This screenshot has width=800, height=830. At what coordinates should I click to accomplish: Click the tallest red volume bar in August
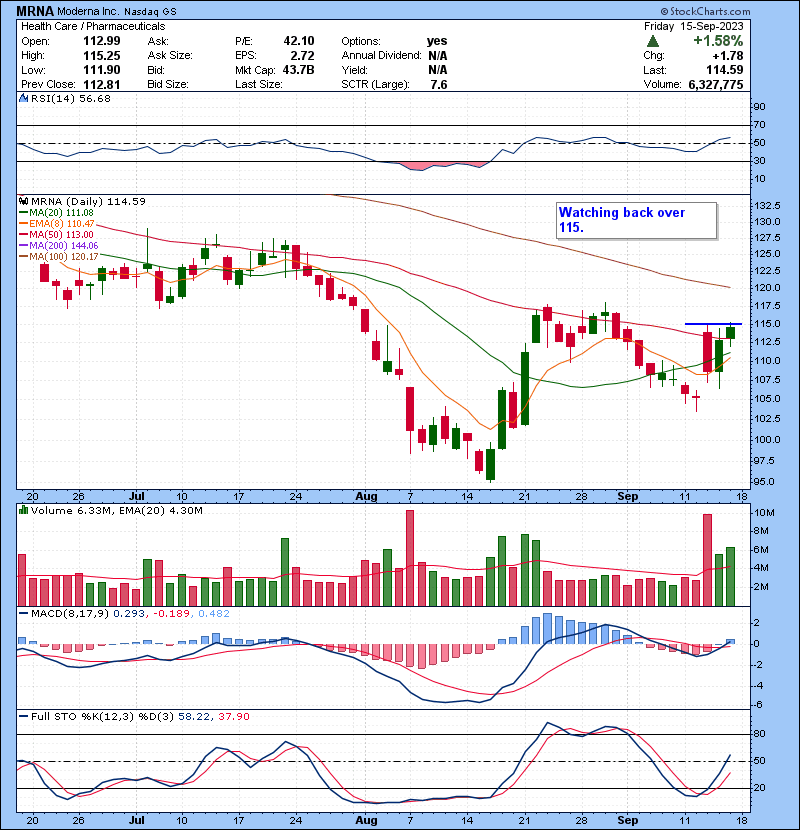point(410,558)
